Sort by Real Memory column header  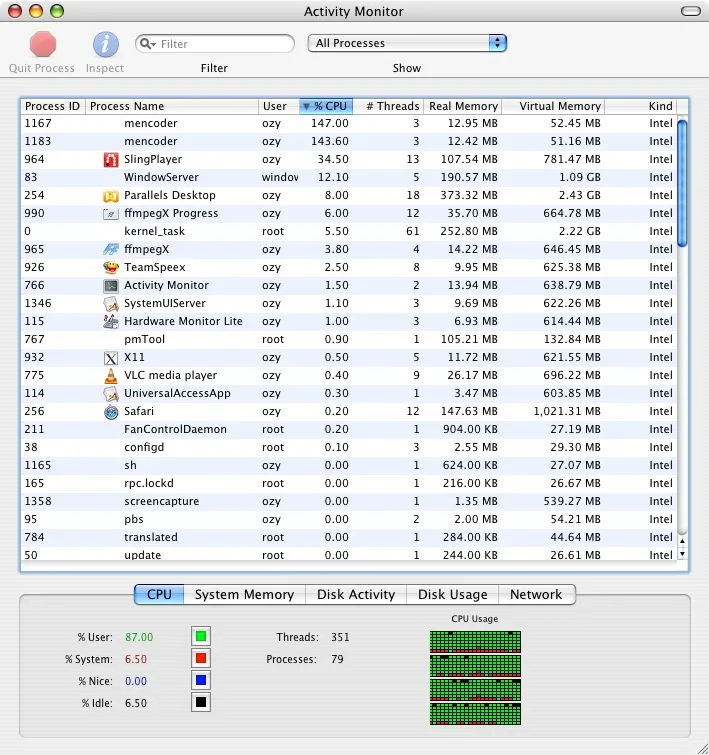[x=462, y=106]
